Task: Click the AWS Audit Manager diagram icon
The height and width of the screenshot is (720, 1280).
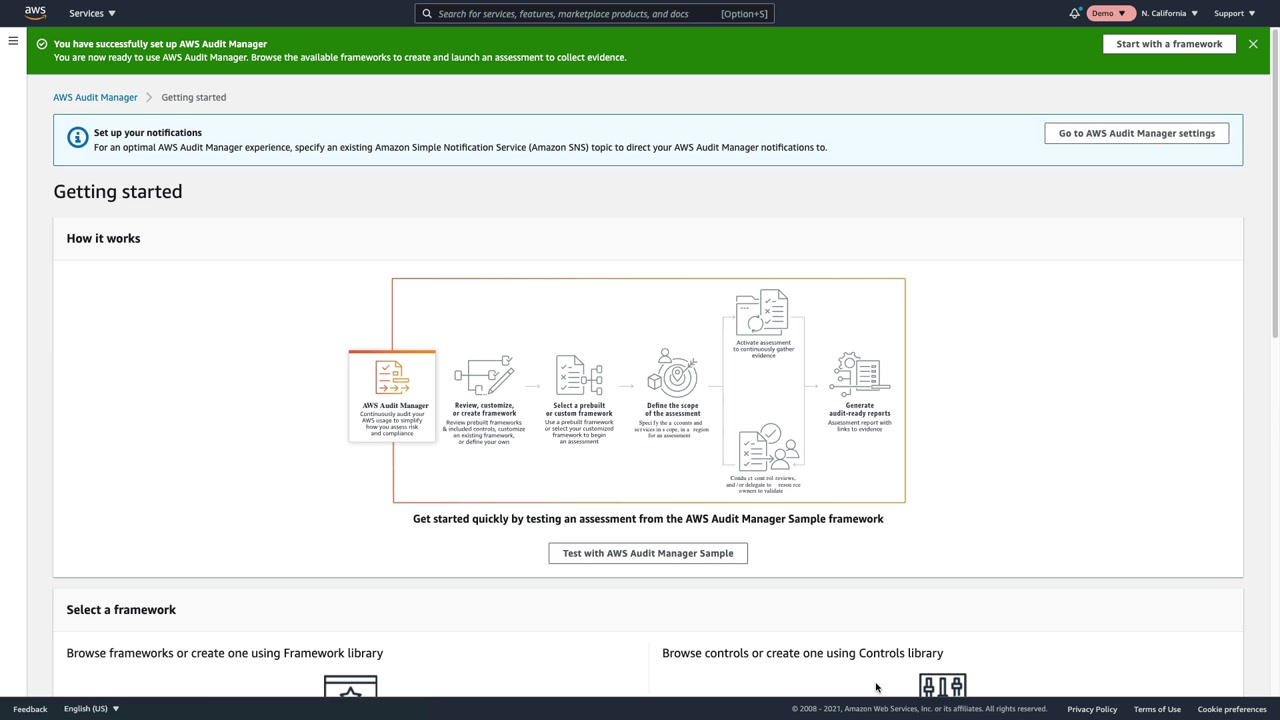Action: pyautogui.click(x=392, y=378)
